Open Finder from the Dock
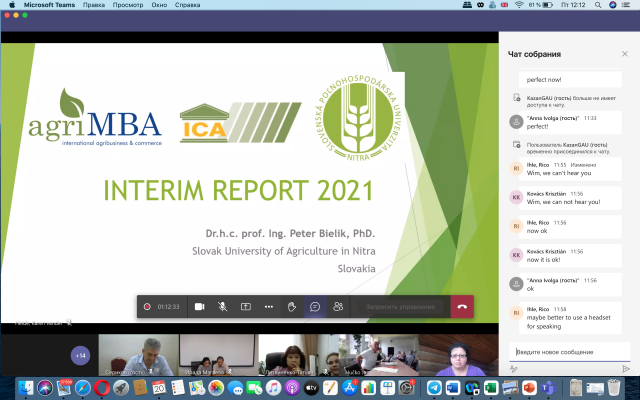Image resolution: width=640 pixels, height=400 pixels. pyautogui.click(x=26, y=388)
